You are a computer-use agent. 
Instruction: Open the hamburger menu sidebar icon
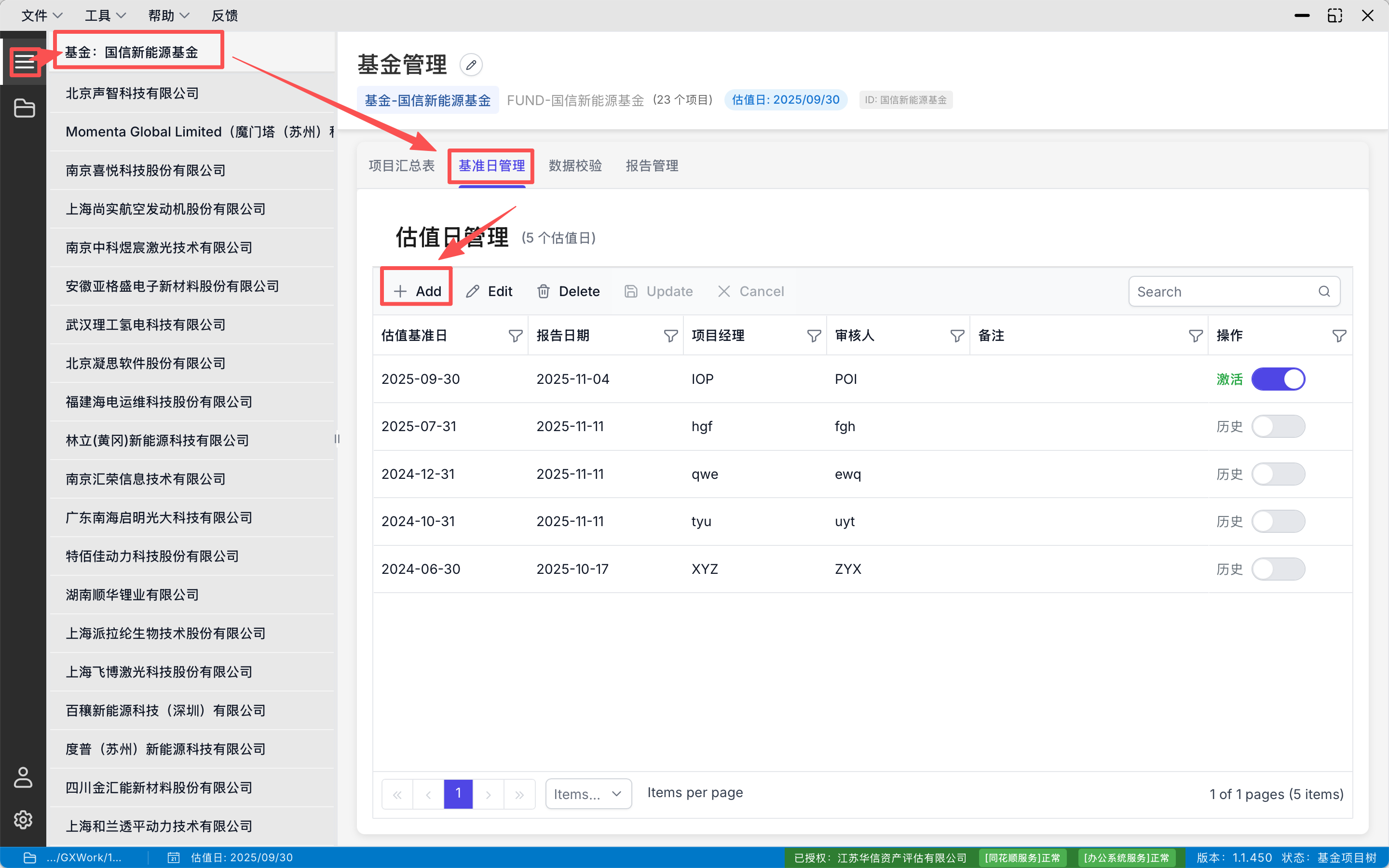coord(24,61)
